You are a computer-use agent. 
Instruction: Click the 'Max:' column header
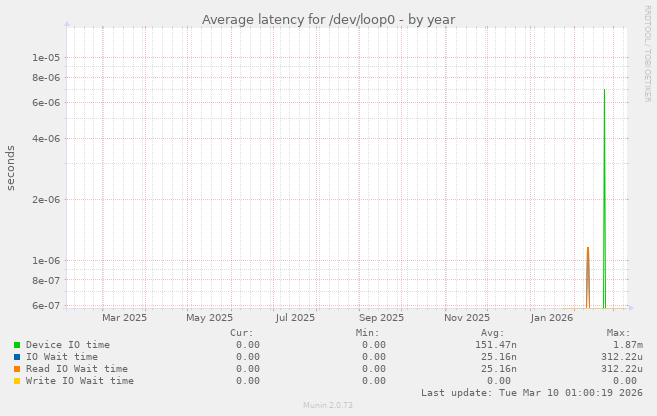click(x=618, y=333)
